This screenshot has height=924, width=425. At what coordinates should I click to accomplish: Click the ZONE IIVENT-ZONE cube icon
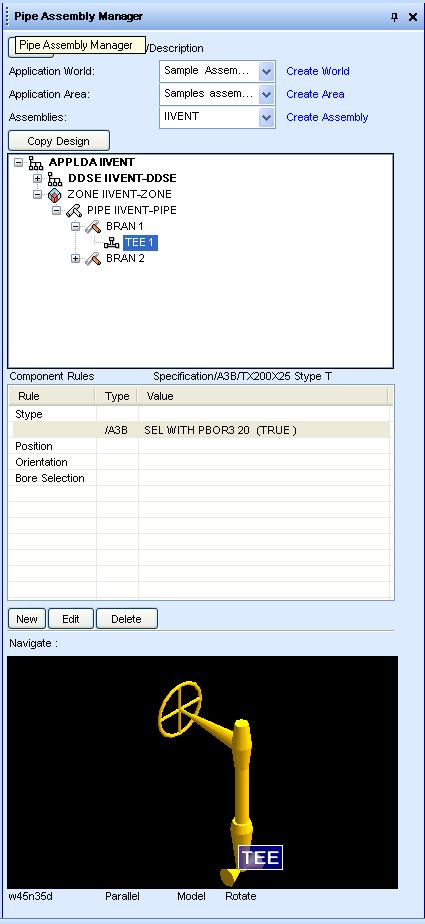55,194
